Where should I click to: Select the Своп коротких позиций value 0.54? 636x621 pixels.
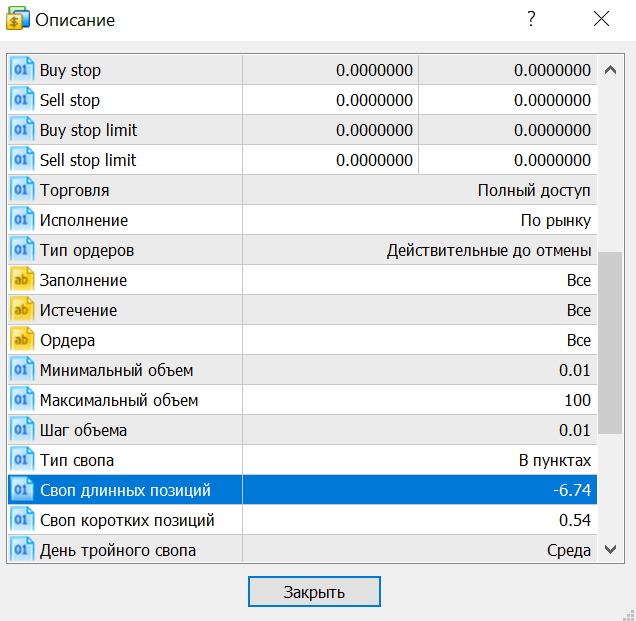[x=574, y=520]
